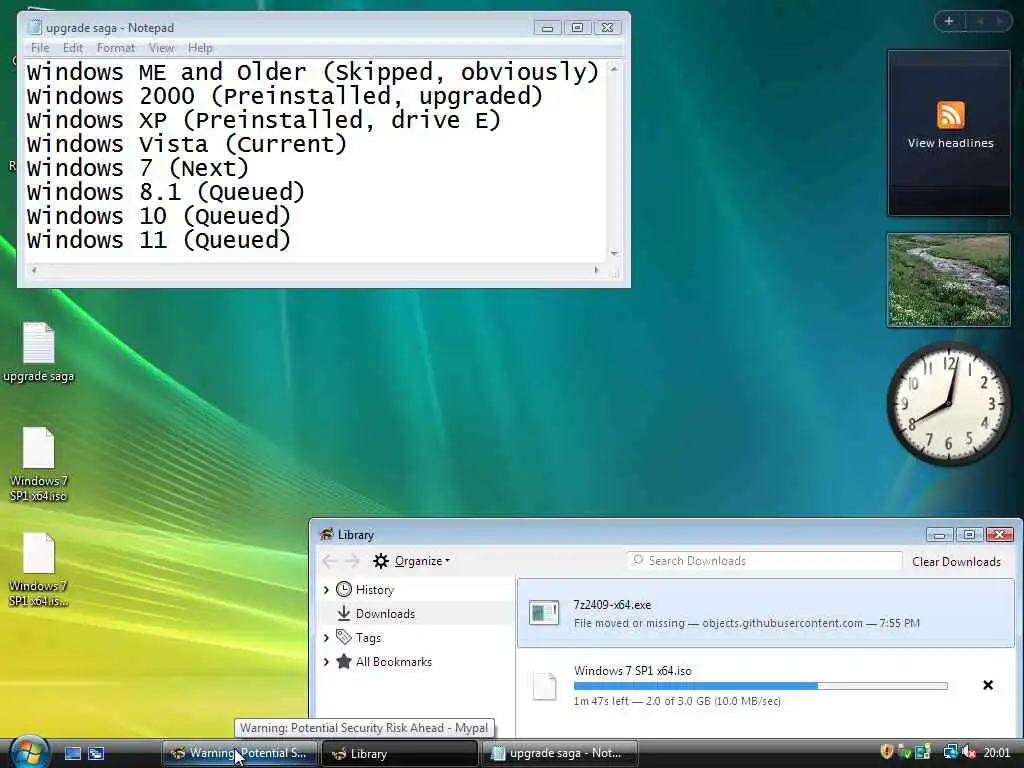This screenshot has height=768, width=1024.
Task: Expand the All Bookmarks tree node arrow
Action: point(326,662)
